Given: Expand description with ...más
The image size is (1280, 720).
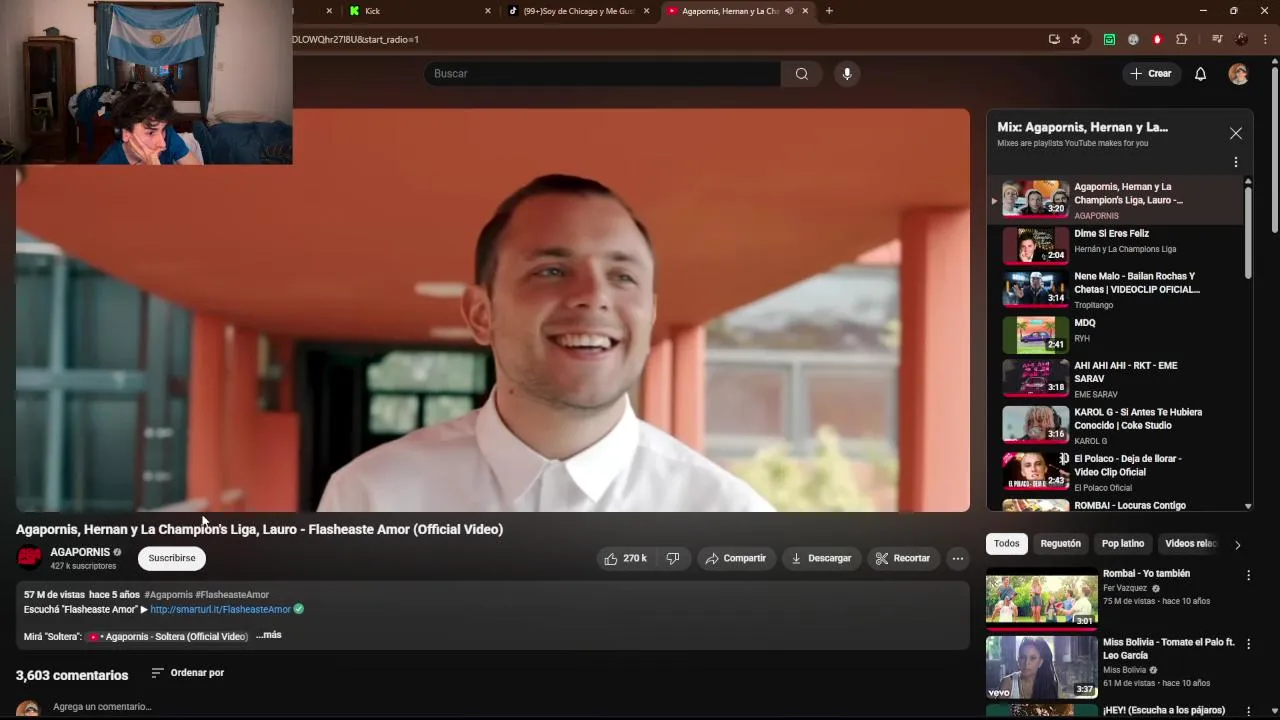Looking at the screenshot, I should pos(268,635).
